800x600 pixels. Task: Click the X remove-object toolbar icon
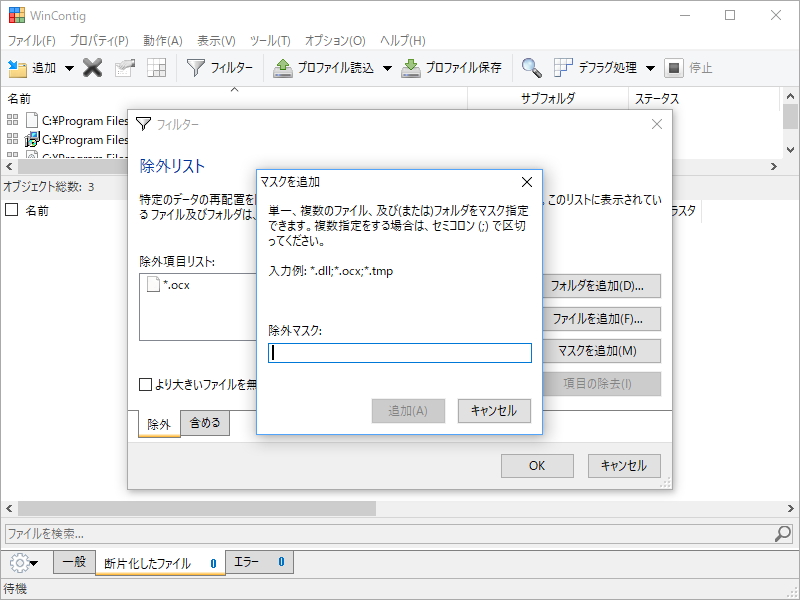point(91,68)
